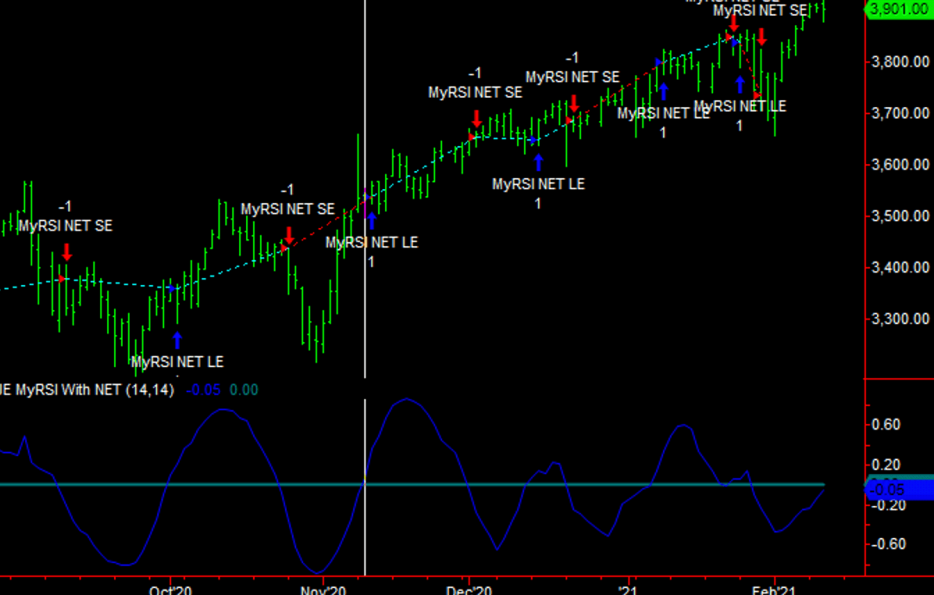Viewport: 934px width, 595px height.
Task: Click the 0.60 indicator scale label
Action: [887, 425]
